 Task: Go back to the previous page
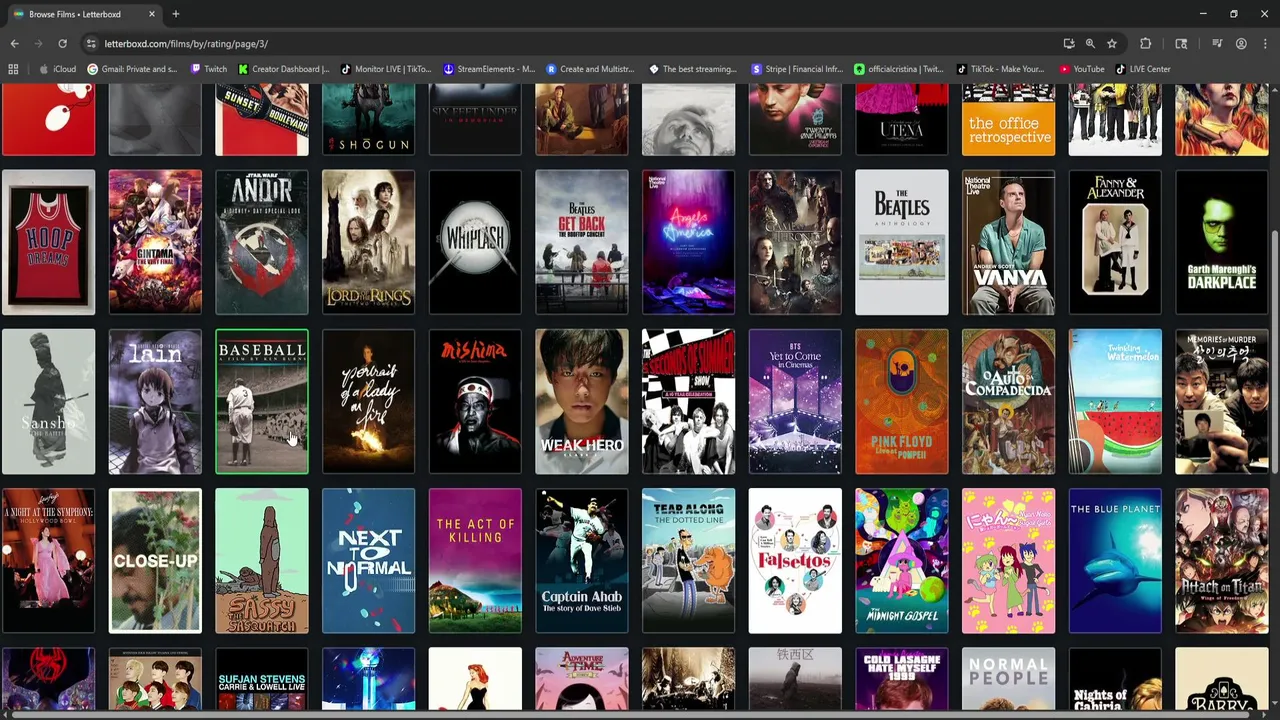14,44
